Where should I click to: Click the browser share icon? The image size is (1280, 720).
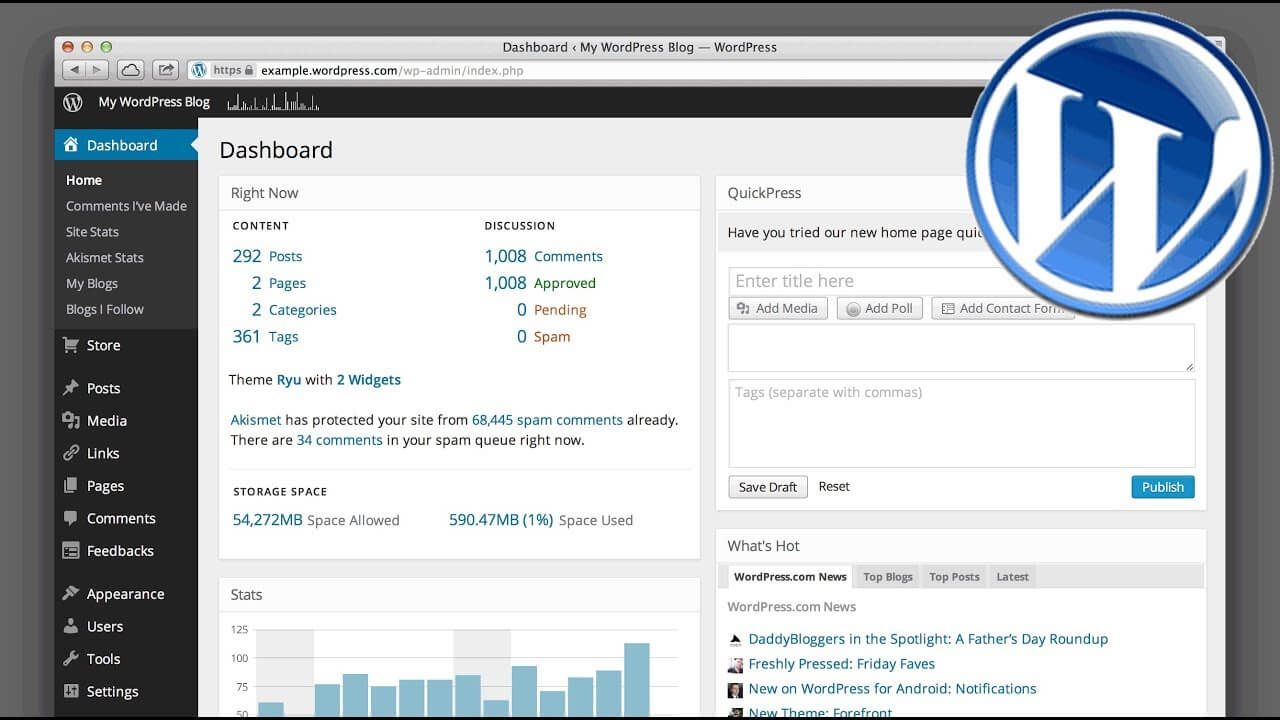(166, 70)
